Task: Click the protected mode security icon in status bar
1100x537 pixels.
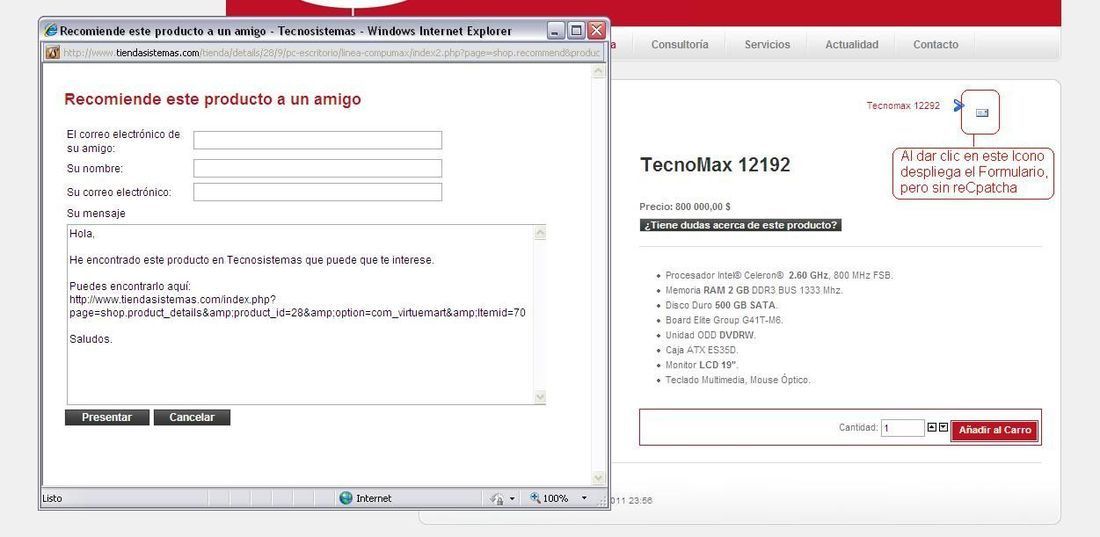Action: click(497, 498)
